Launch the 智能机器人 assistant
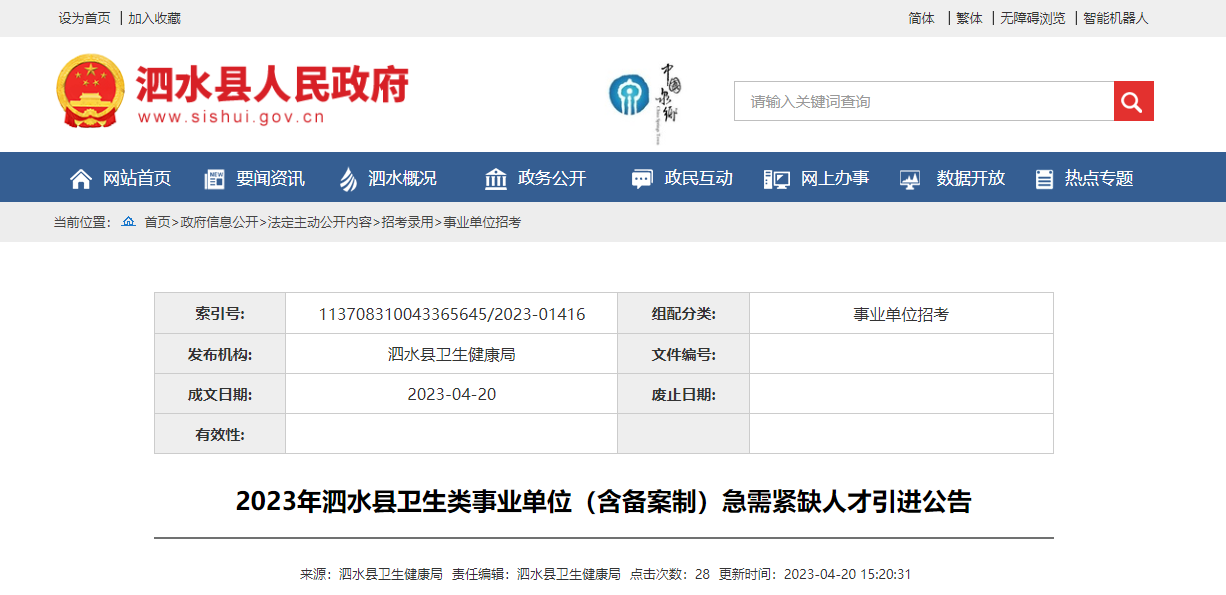1226x595 pixels. point(1116,18)
